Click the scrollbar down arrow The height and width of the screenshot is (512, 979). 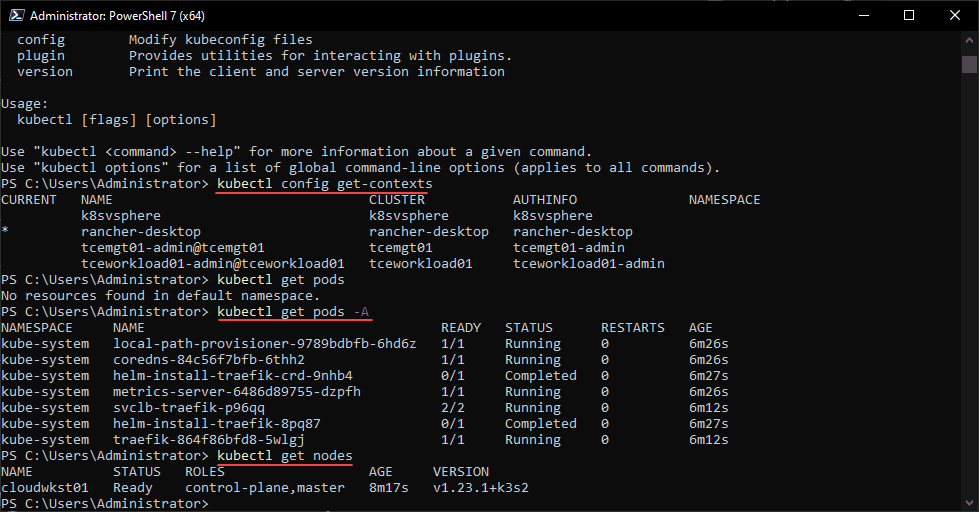[970, 502]
